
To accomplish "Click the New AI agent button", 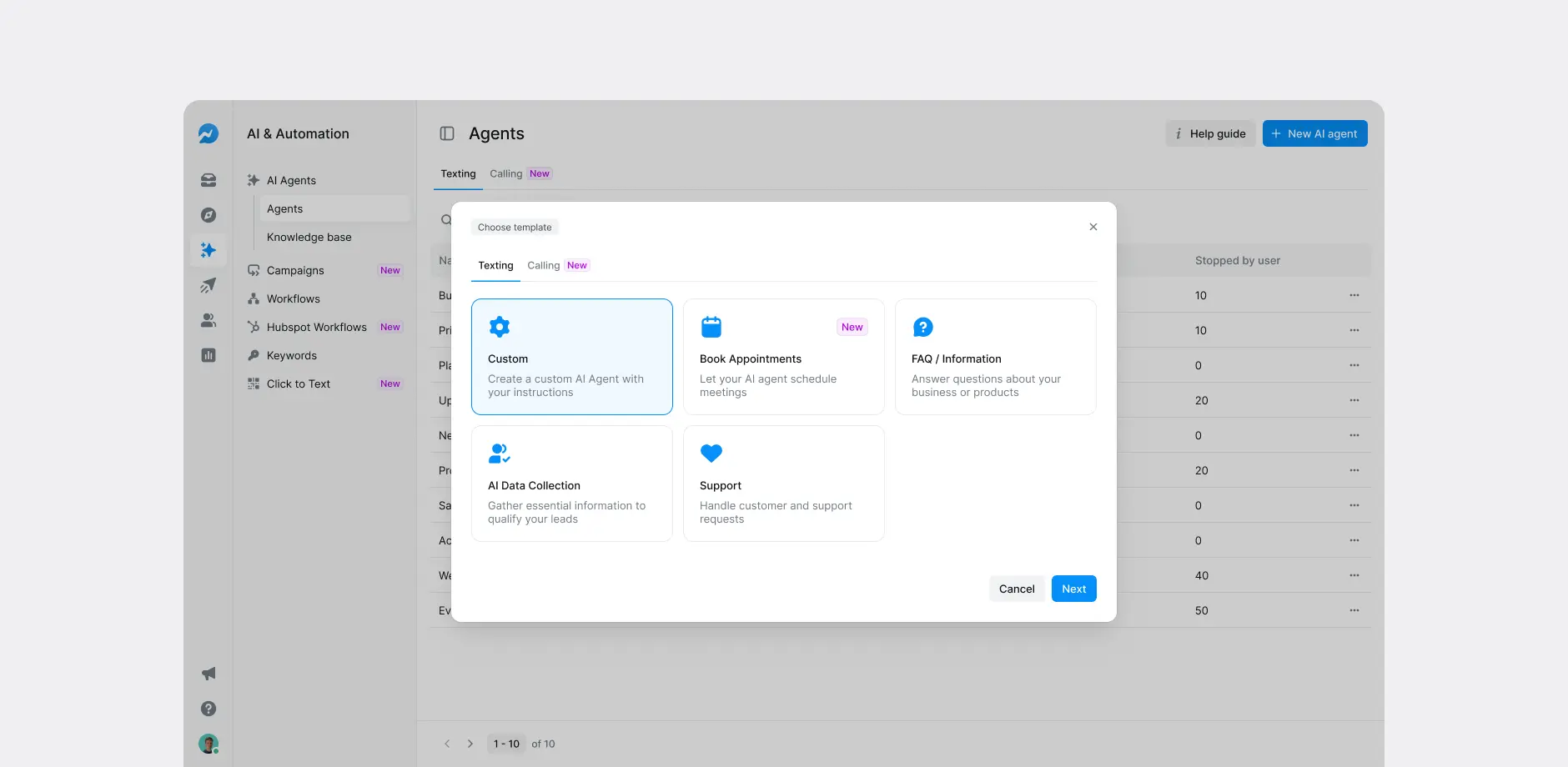I will click(1315, 133).
